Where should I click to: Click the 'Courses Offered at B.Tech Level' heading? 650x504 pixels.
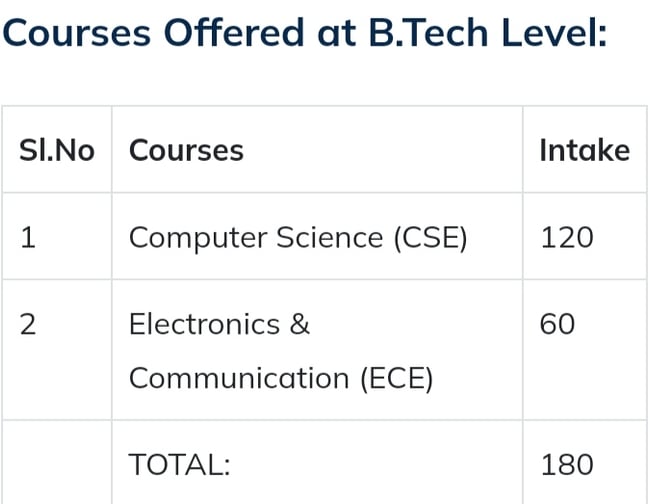click(x=305, y=34)
